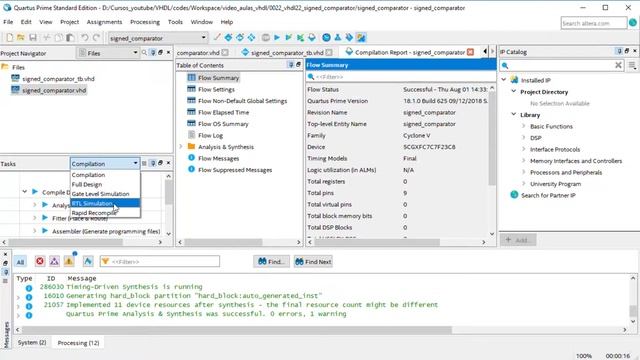
Task: Collapse the Compile Design task chevron
Action: click(x=24, y=191)
